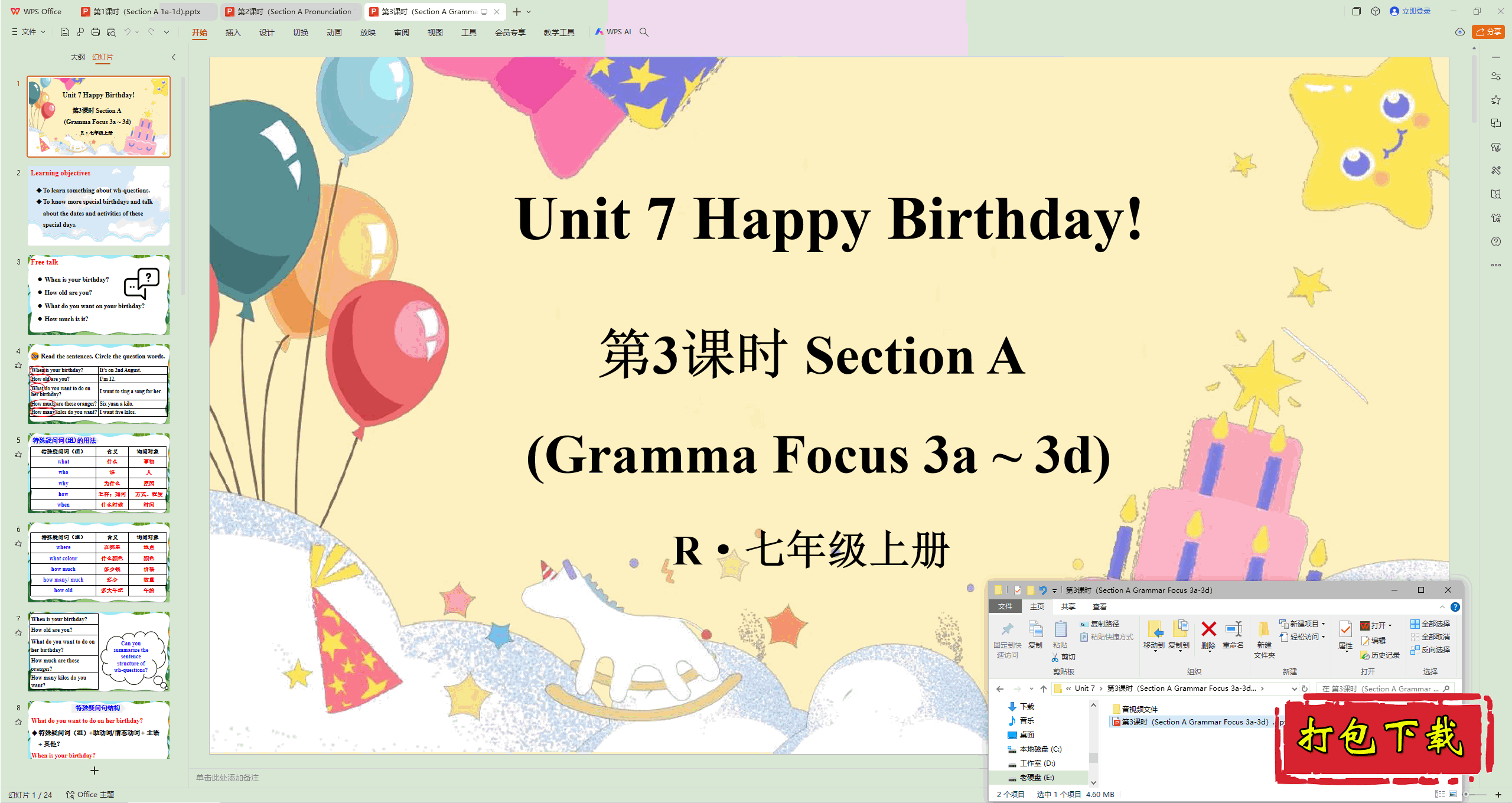Screen dimensions: 1512x803
Task: Click 立即登录 login link
Action: pyautogui.click(x=1410, y=11)
